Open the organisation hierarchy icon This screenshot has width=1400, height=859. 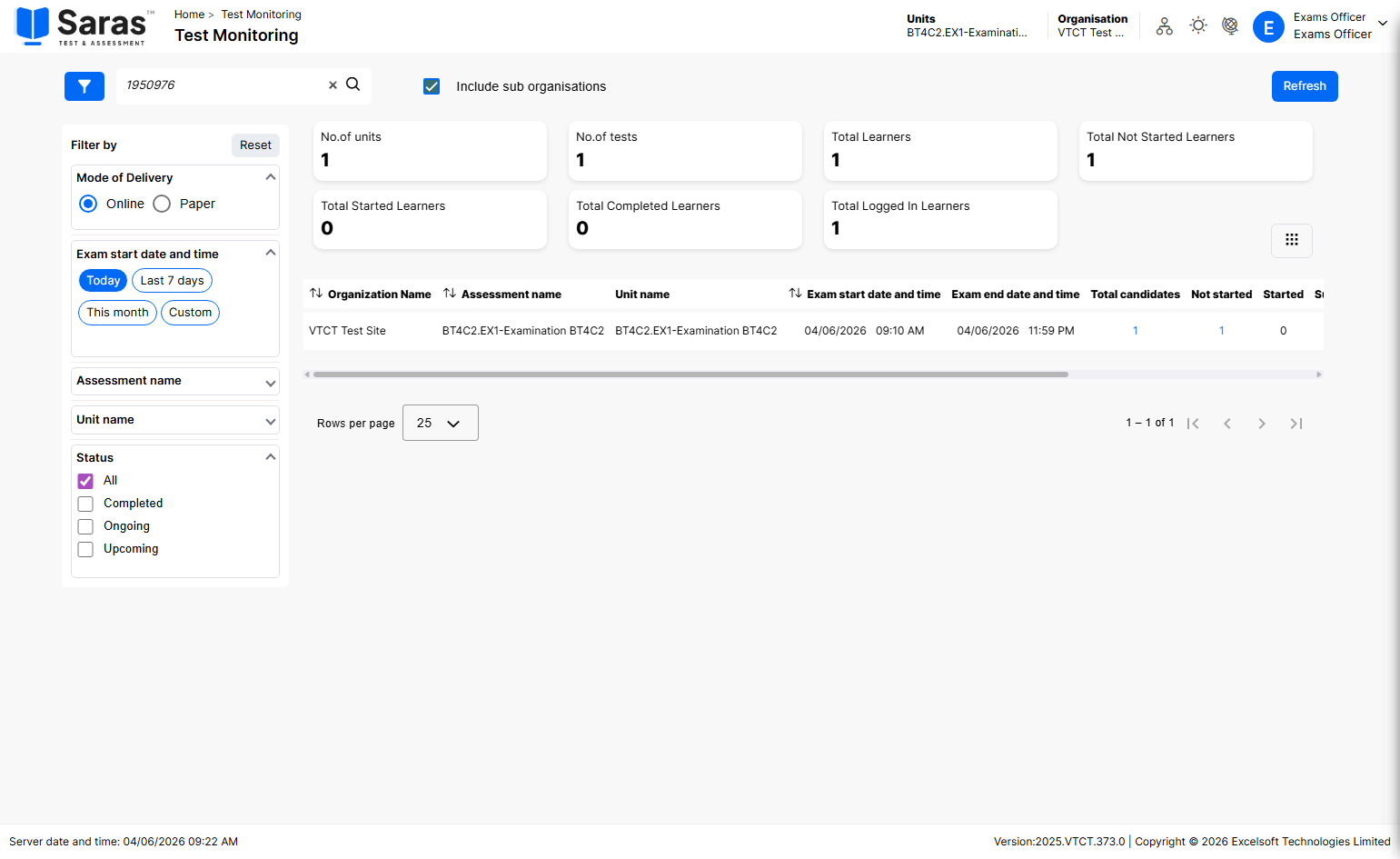(x=1165, y=26)
